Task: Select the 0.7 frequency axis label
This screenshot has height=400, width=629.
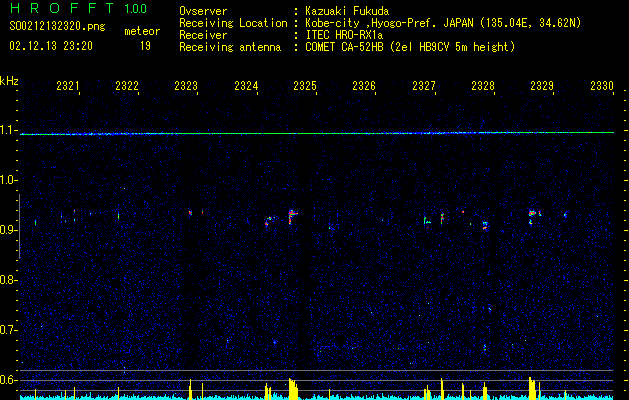Action: click(x=9, y=330)
